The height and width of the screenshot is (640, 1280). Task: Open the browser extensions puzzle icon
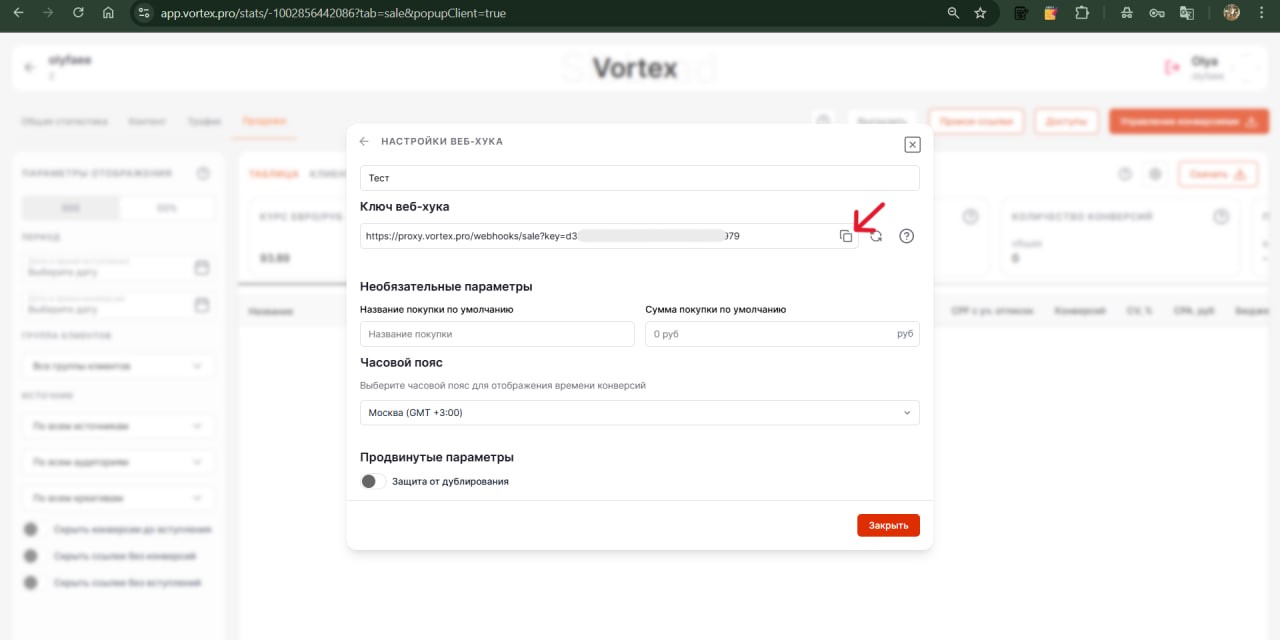coord(1081,13)
